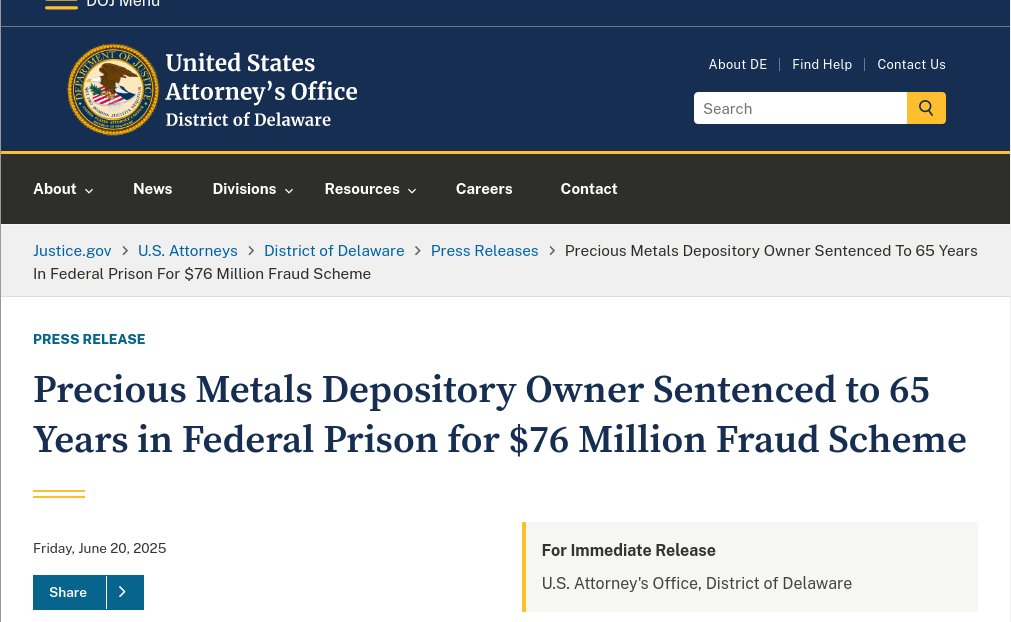Click inside the Search text field

point(800,108)
